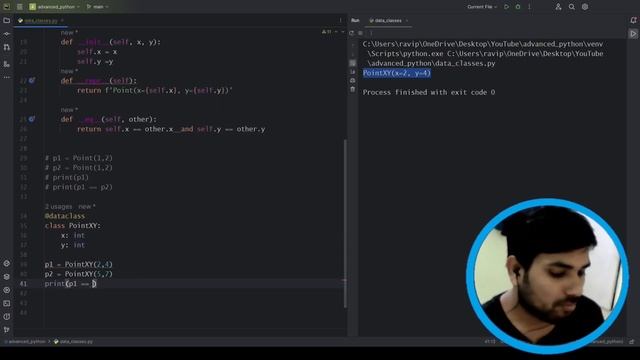640x360 pixels.
Task: Click the Stop process button in Run panel
Action: [x=360, y=33]
